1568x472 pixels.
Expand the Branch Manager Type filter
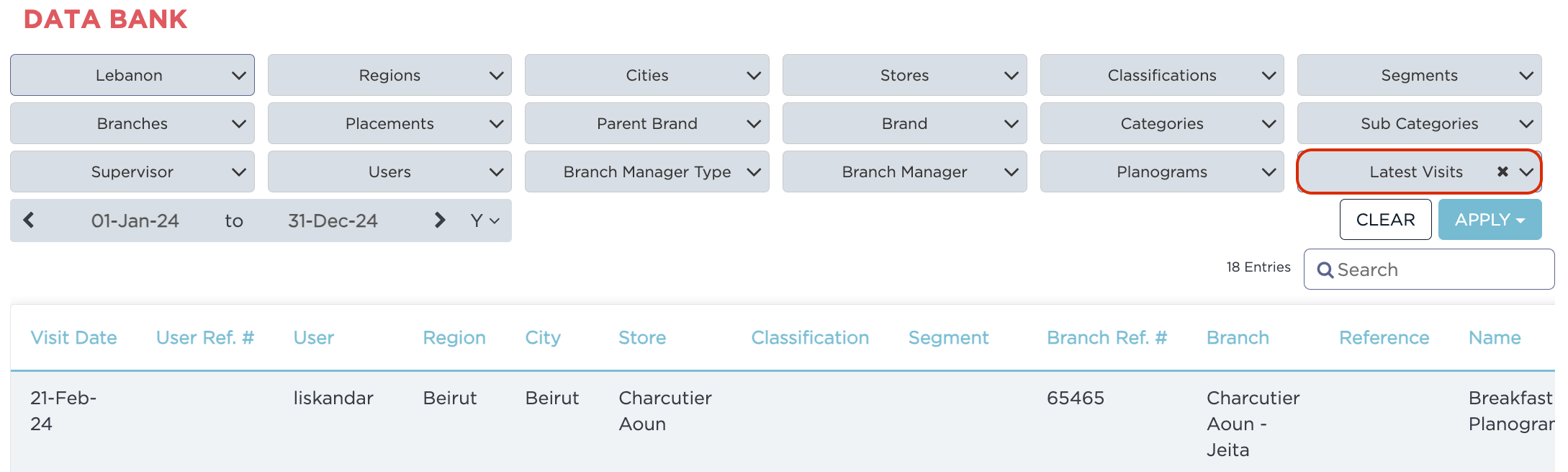coord(646,172)
